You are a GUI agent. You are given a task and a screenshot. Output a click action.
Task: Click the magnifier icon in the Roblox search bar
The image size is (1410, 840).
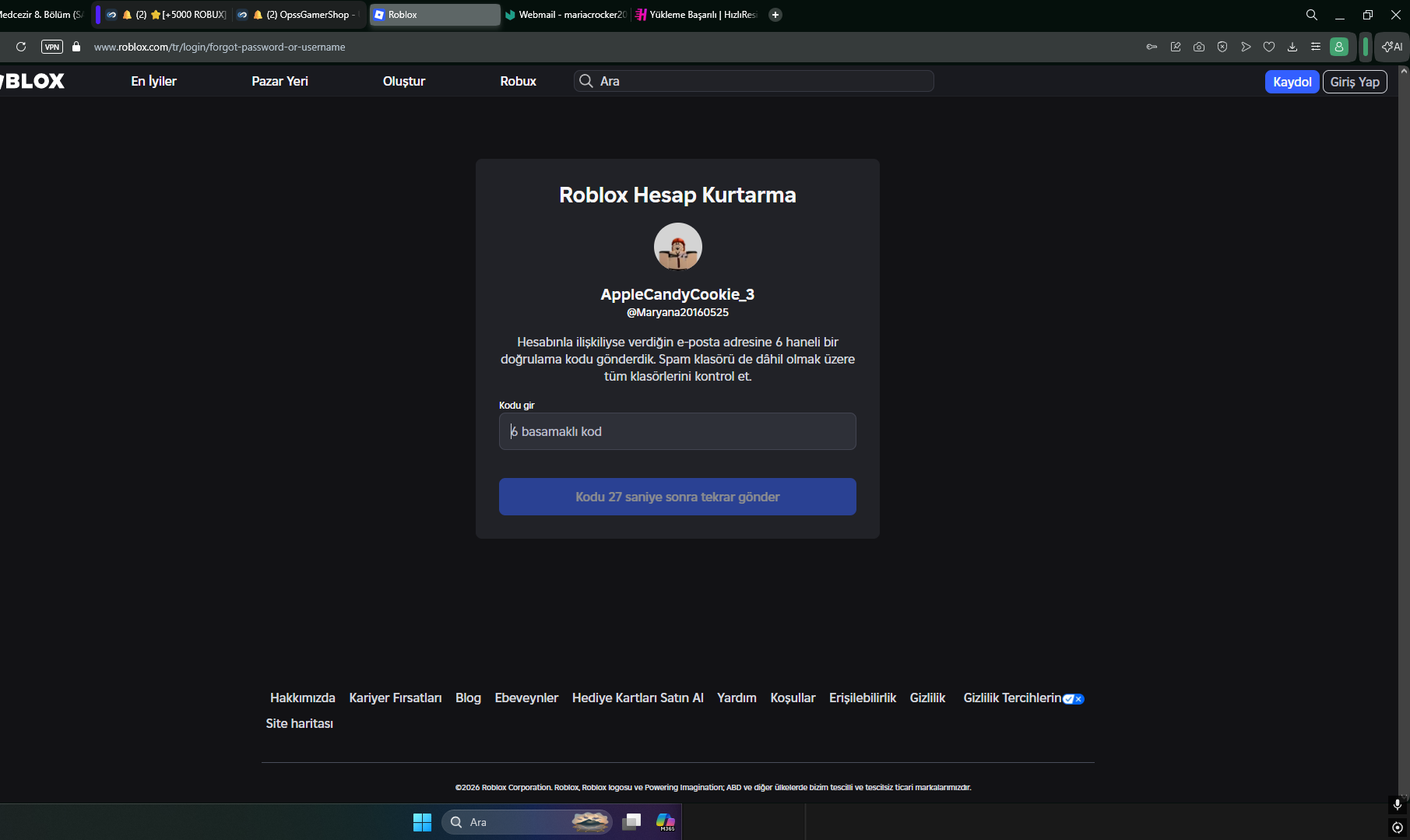(586, 81)
